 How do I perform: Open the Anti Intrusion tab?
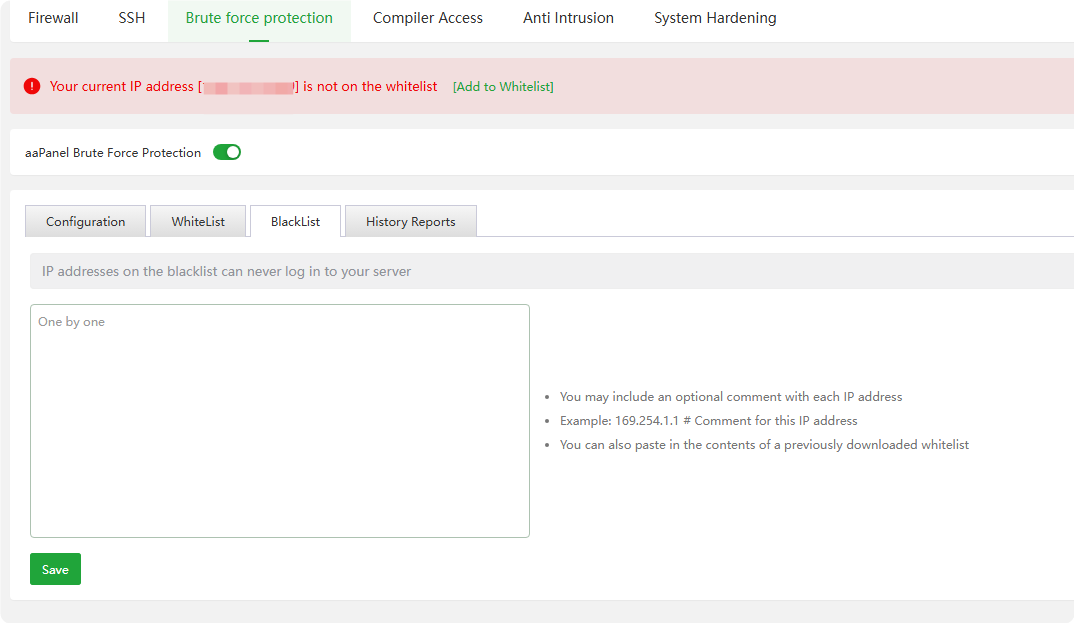[x=568, y=18]
